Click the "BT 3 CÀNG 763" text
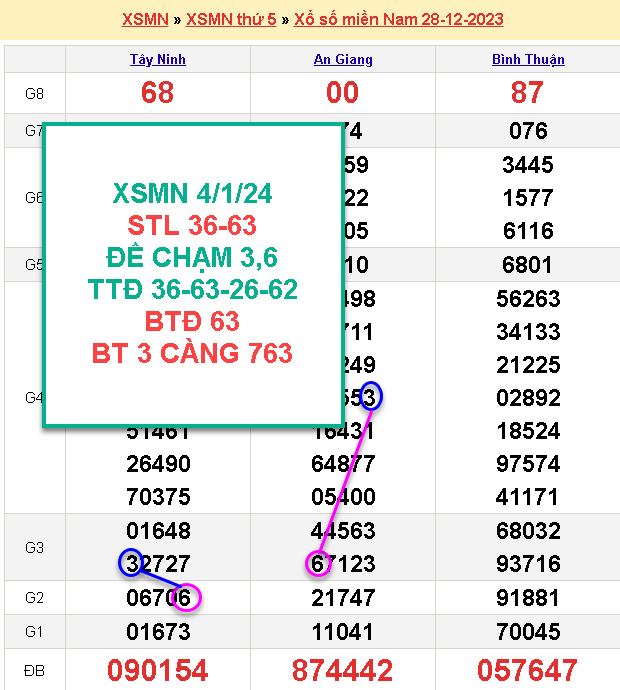The height and width of the screenshot is (690, 620). (x=192, y=353)
